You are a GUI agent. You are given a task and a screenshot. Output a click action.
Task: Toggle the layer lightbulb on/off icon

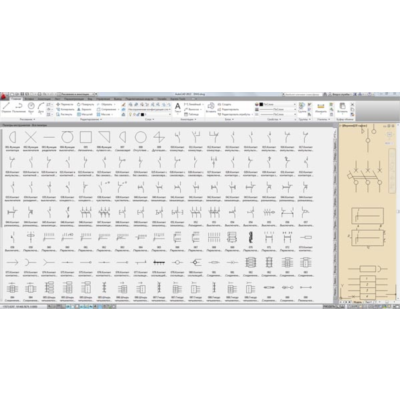pos(130,114)
